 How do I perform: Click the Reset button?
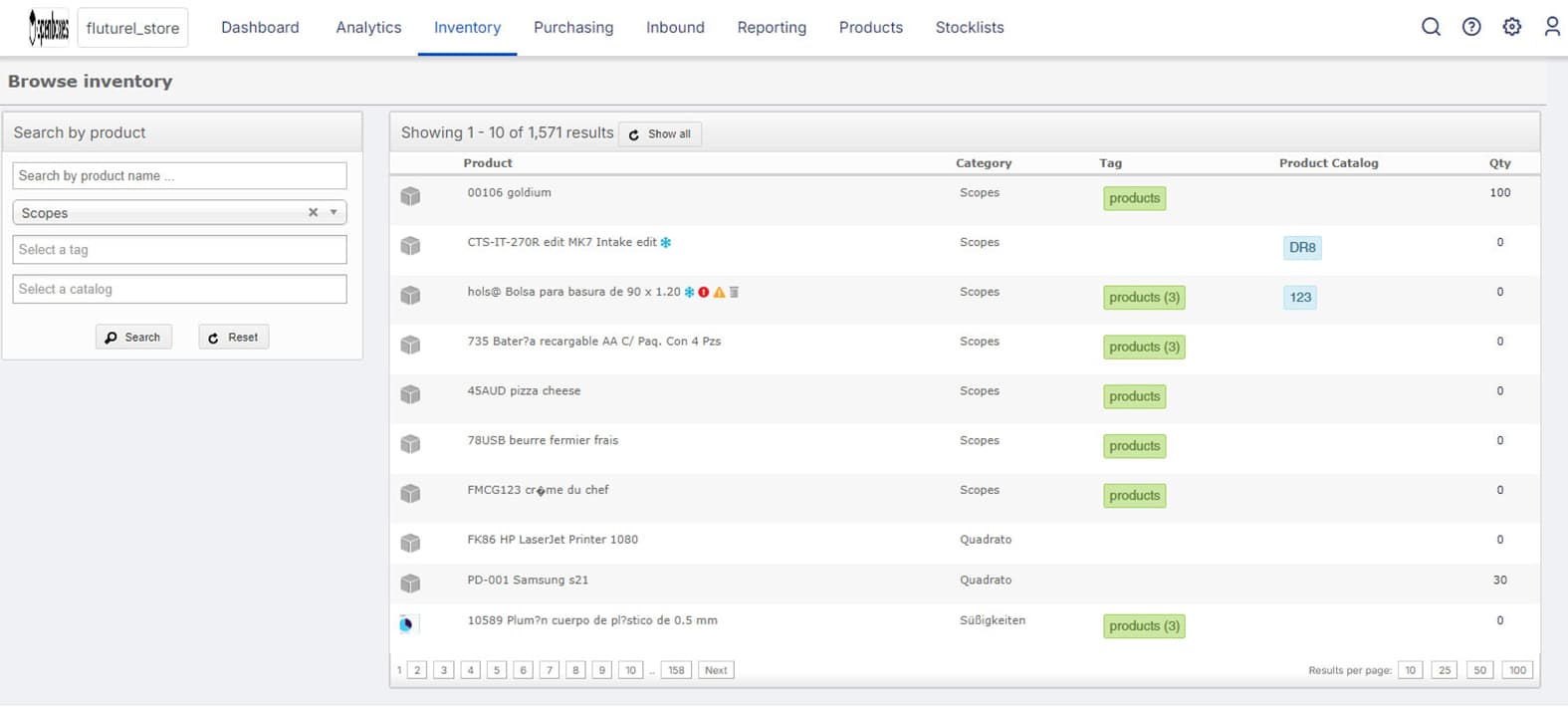pos(233,338)
